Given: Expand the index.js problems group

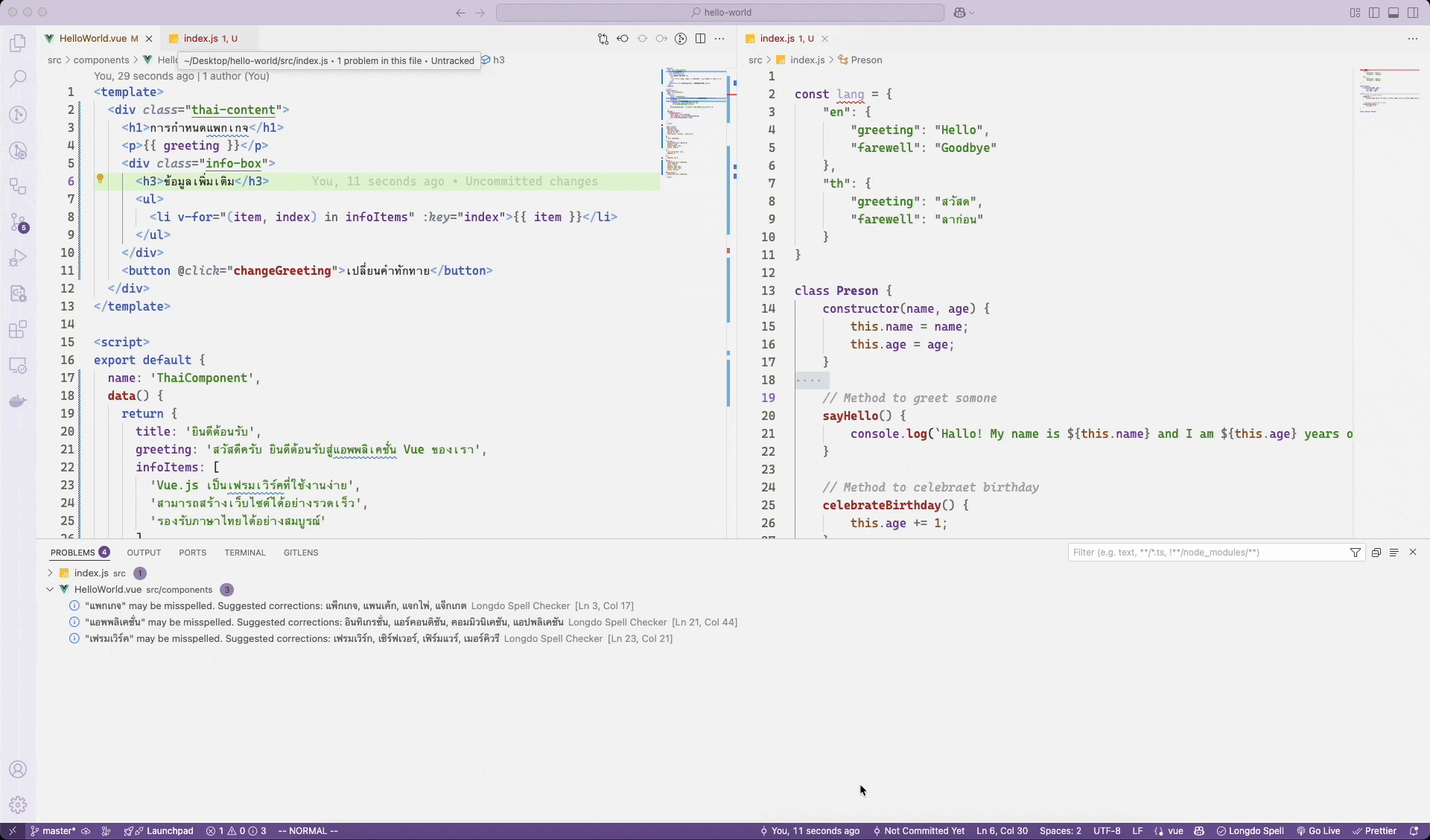Looking at the screenshot, I should [x=50, y=573].
